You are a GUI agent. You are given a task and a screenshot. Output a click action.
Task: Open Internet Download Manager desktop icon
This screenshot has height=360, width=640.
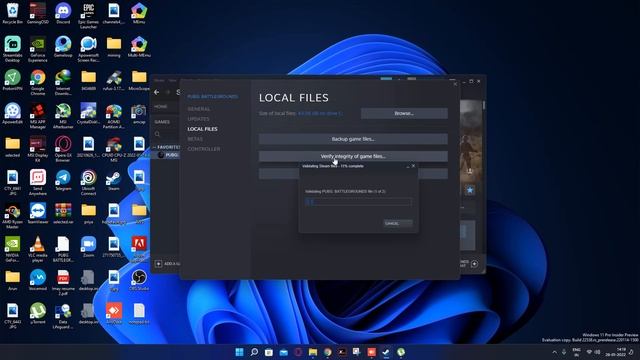coord(63,82)
